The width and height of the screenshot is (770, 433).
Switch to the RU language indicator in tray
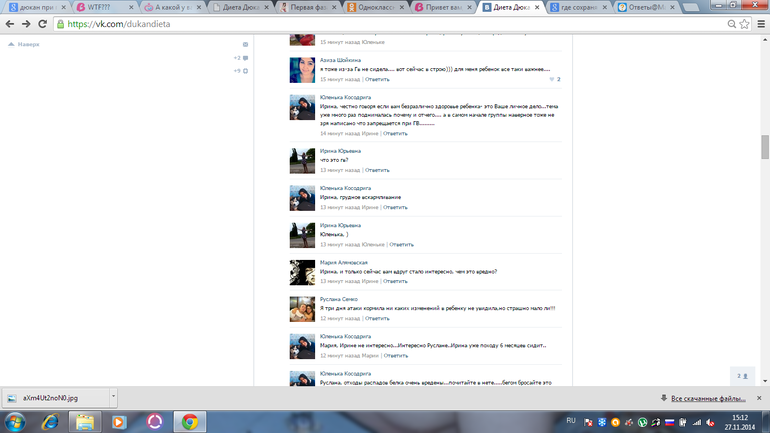pyautogui.click(x=573, y=421)
